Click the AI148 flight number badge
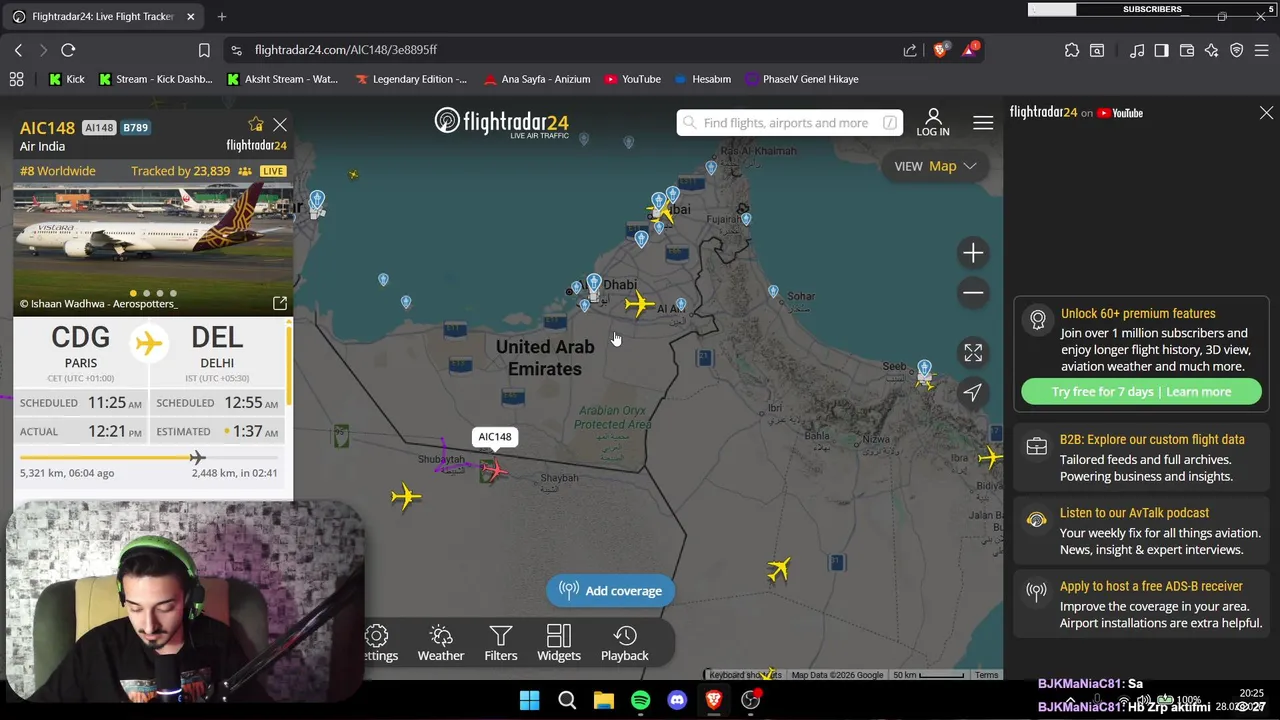The width and height of the screenshot is (1280, 720). [x=99, y=128]
